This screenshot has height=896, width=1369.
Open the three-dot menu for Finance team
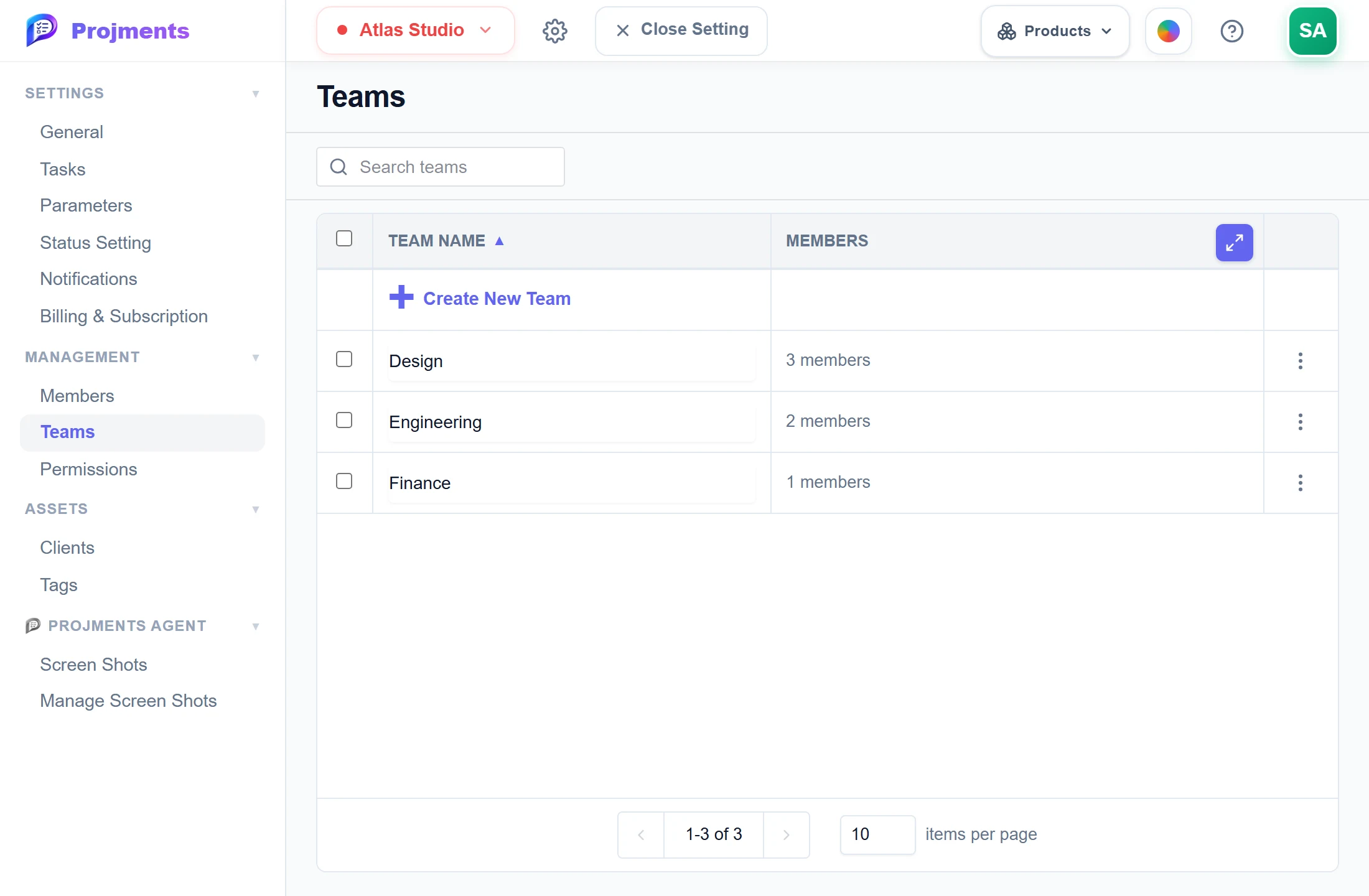pyautogui.click(x=1300, y=483)
